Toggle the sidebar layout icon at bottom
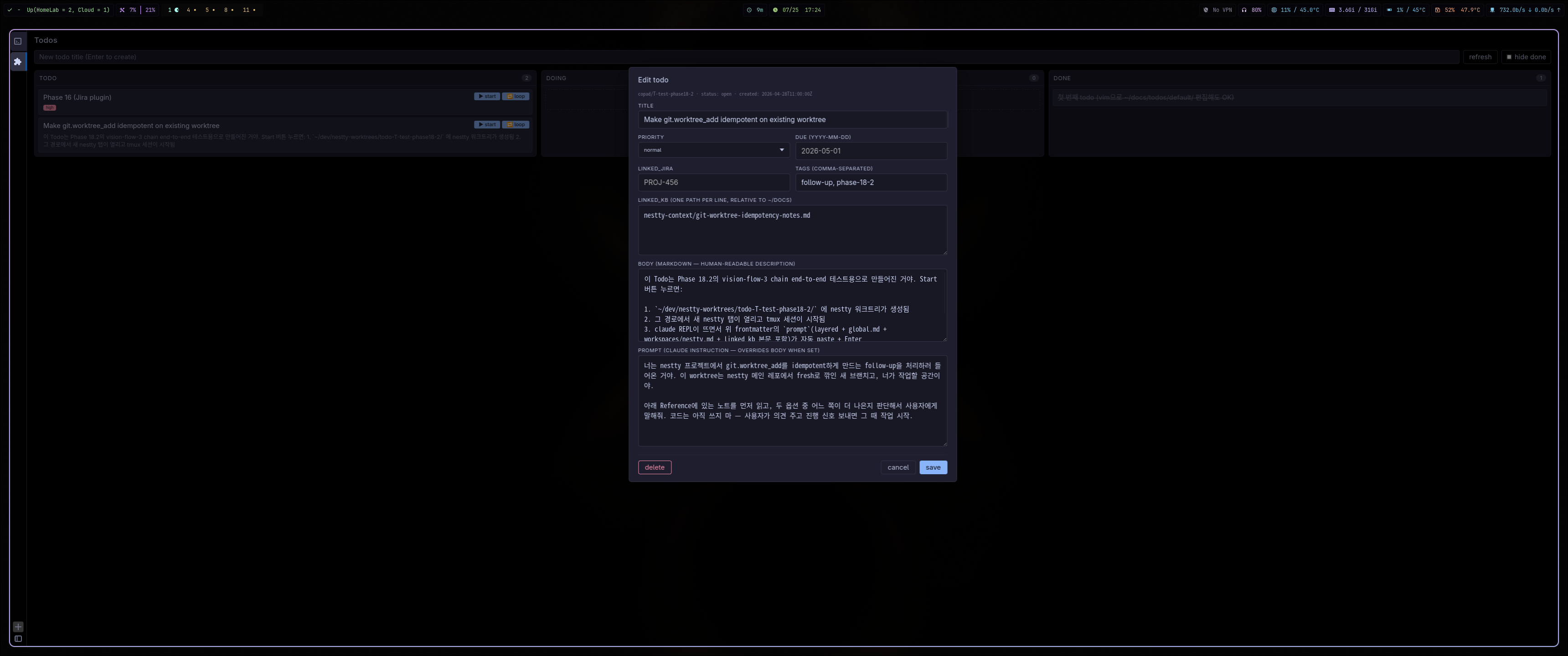The width and height of the screenshot is (1568, 656). point(18,639)
